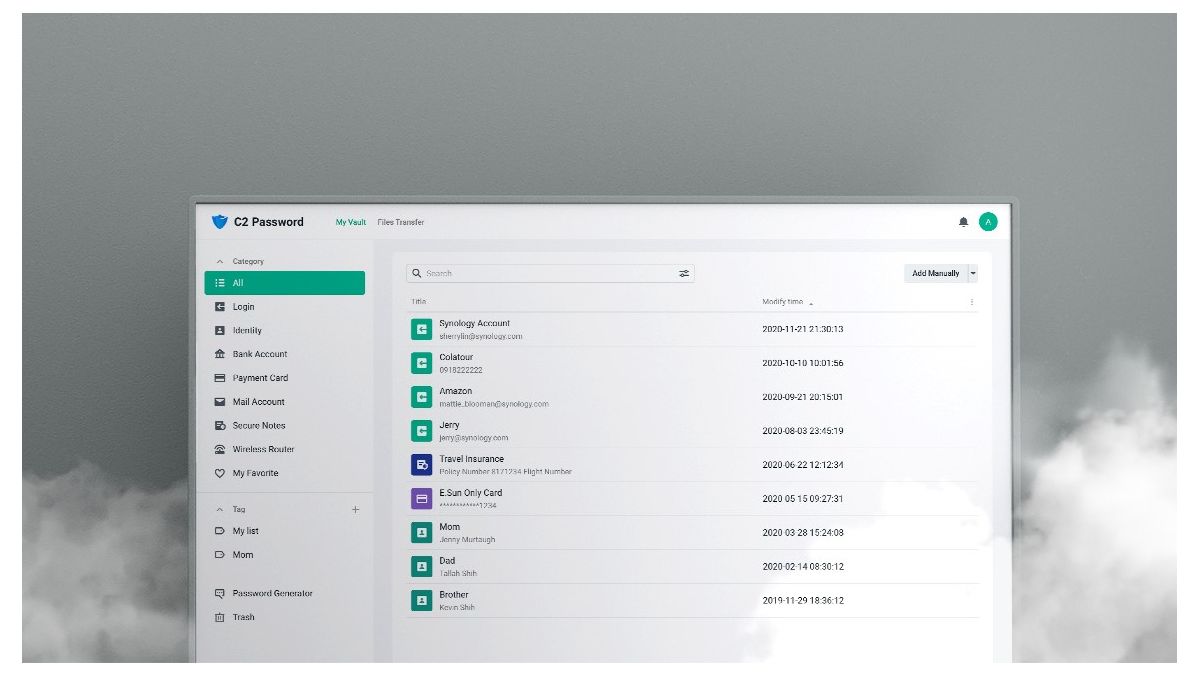Click the plus icon to add tag
Screen dimensions: 1200x675
[x=355, y=509]
